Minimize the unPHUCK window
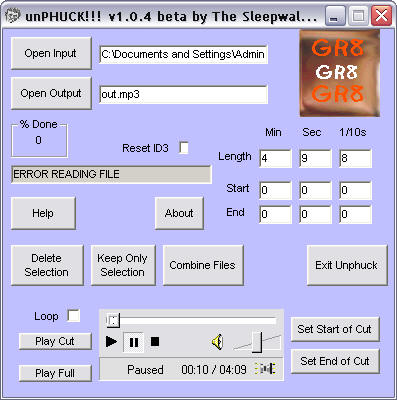Viewport: 397px width, 400px height. 335,16
